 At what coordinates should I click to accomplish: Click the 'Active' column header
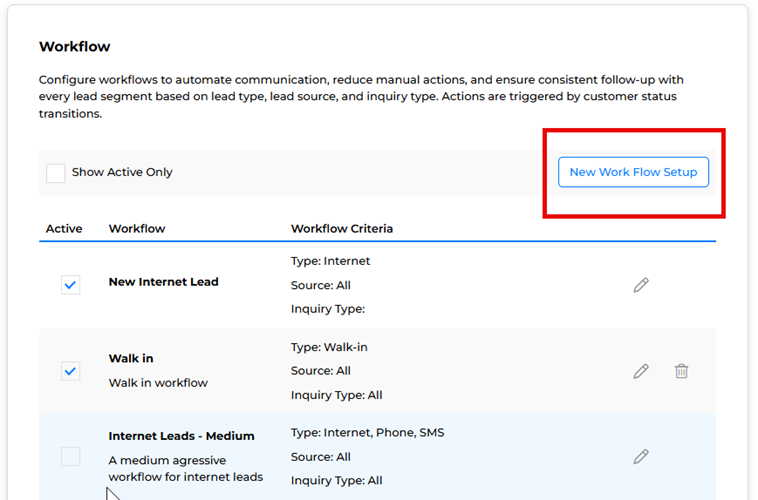click(64, 229)
